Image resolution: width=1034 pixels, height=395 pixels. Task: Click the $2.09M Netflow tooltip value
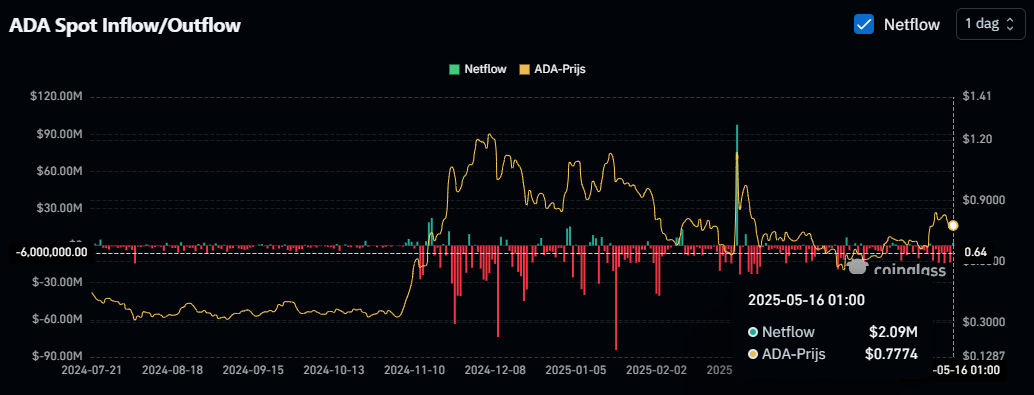click(x=893, y=332)
